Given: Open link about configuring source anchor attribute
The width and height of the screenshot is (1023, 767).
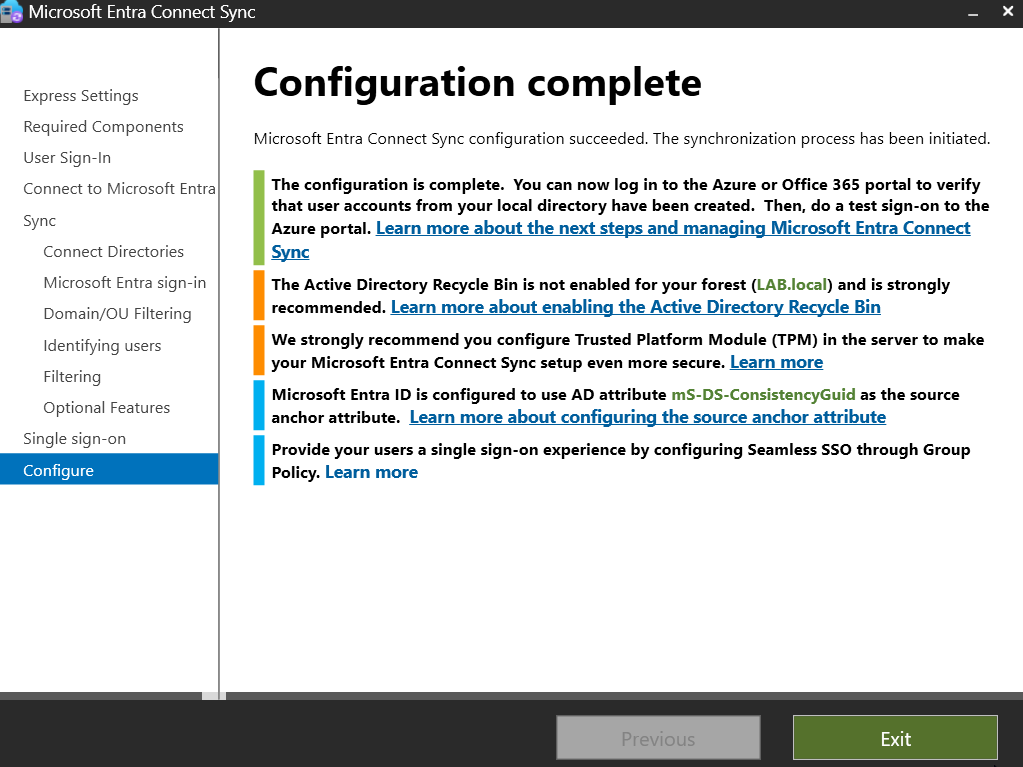Looking at the screenshot, I should 647,417.
